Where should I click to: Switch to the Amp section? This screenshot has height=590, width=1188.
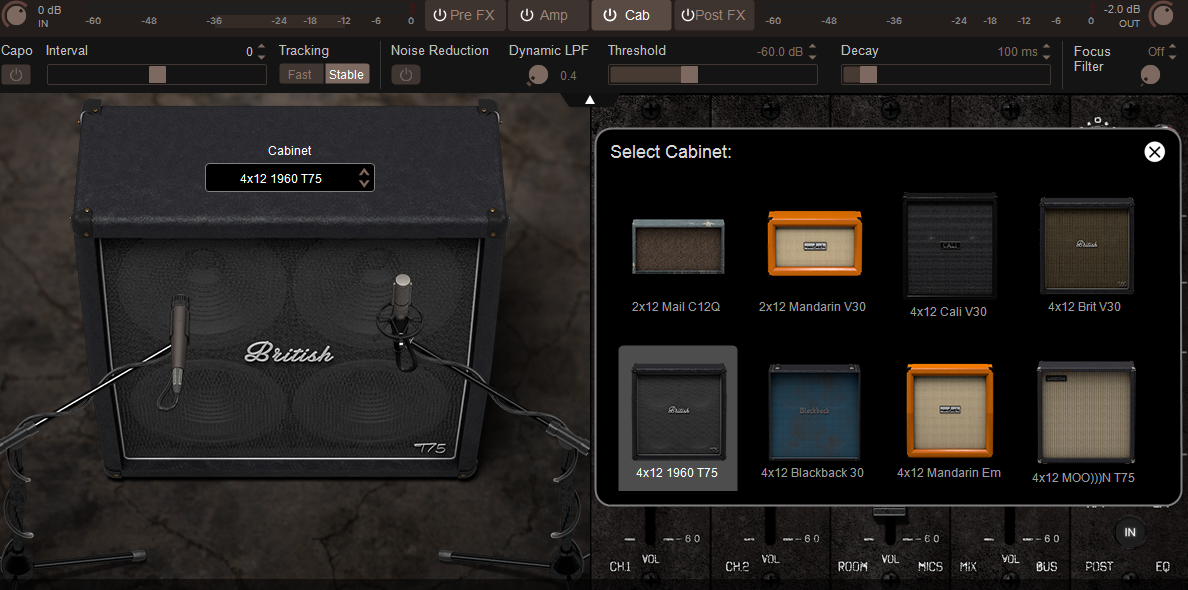coord(549,15)
